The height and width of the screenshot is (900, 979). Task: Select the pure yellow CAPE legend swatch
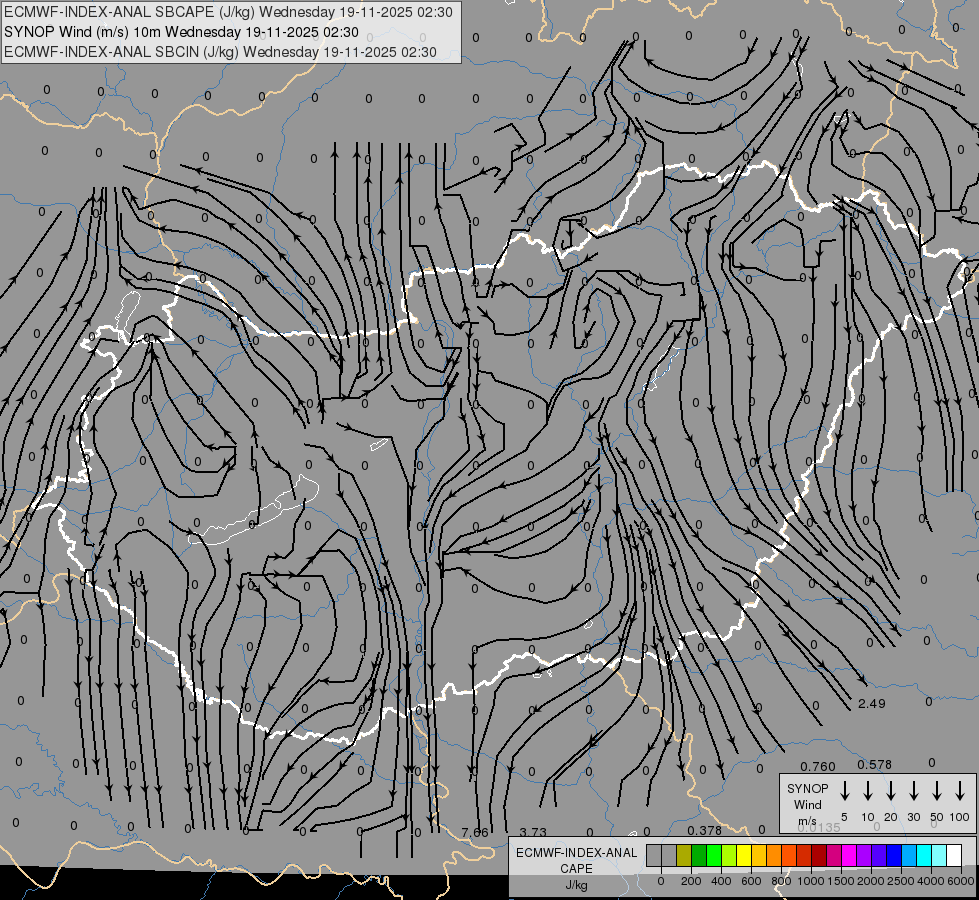coord(744,855)
